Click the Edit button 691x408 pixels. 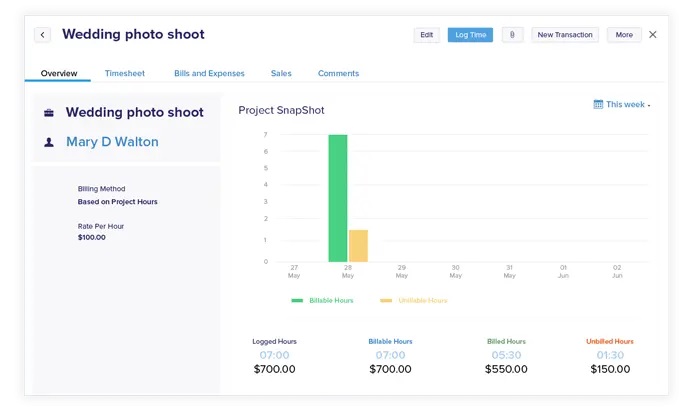point(426,35)
